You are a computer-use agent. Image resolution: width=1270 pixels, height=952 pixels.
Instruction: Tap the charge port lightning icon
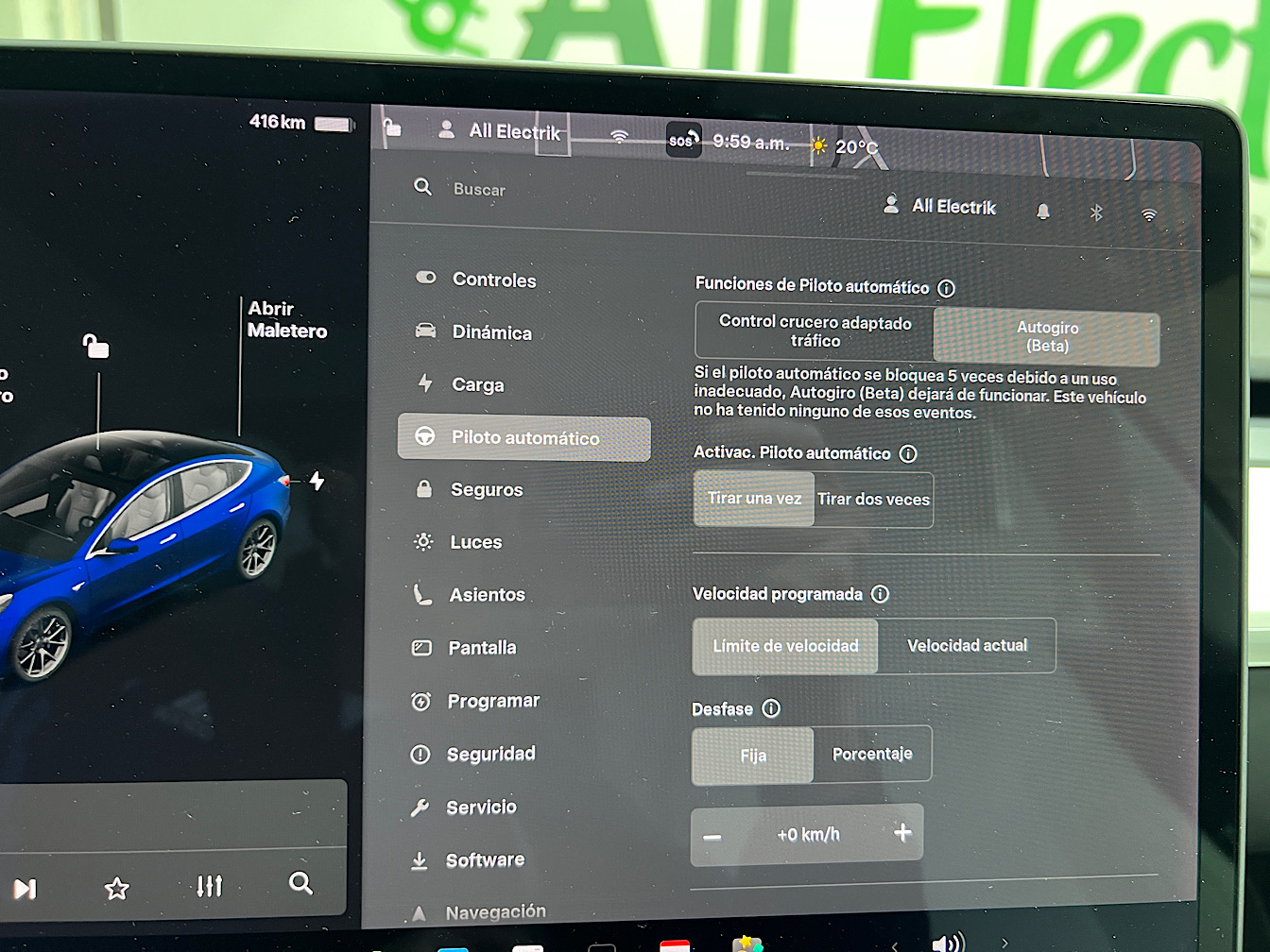pos(317,481)
